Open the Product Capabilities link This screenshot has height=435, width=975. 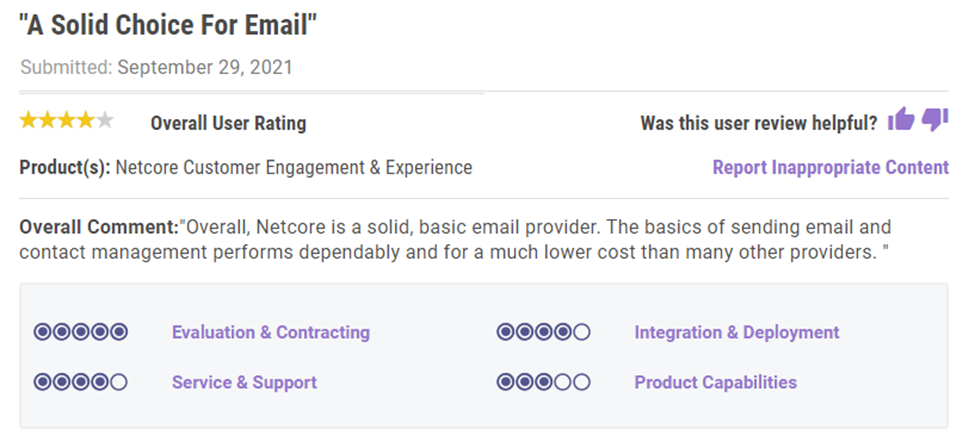716,382
